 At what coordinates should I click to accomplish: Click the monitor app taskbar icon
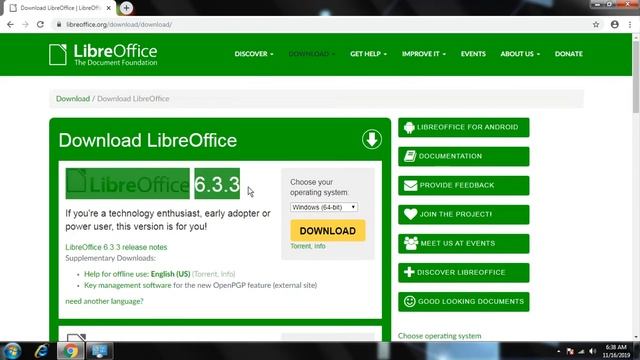coord(99,351)
